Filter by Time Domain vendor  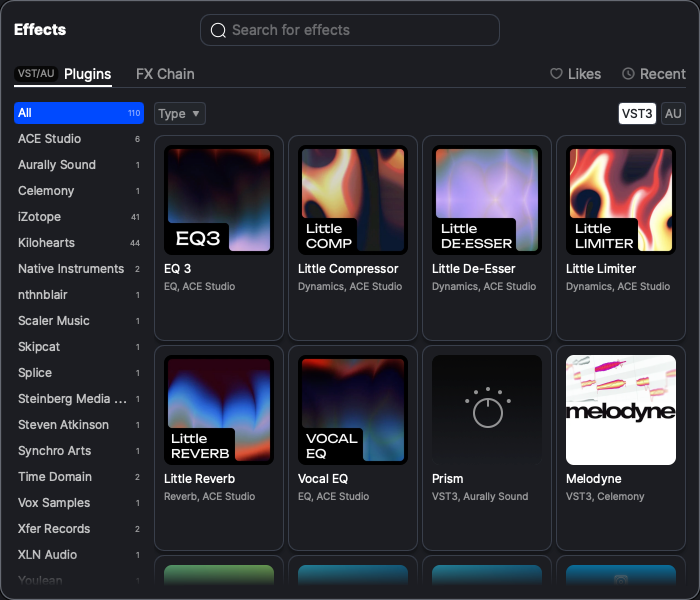pyautogui.click(x=79, y=477)
